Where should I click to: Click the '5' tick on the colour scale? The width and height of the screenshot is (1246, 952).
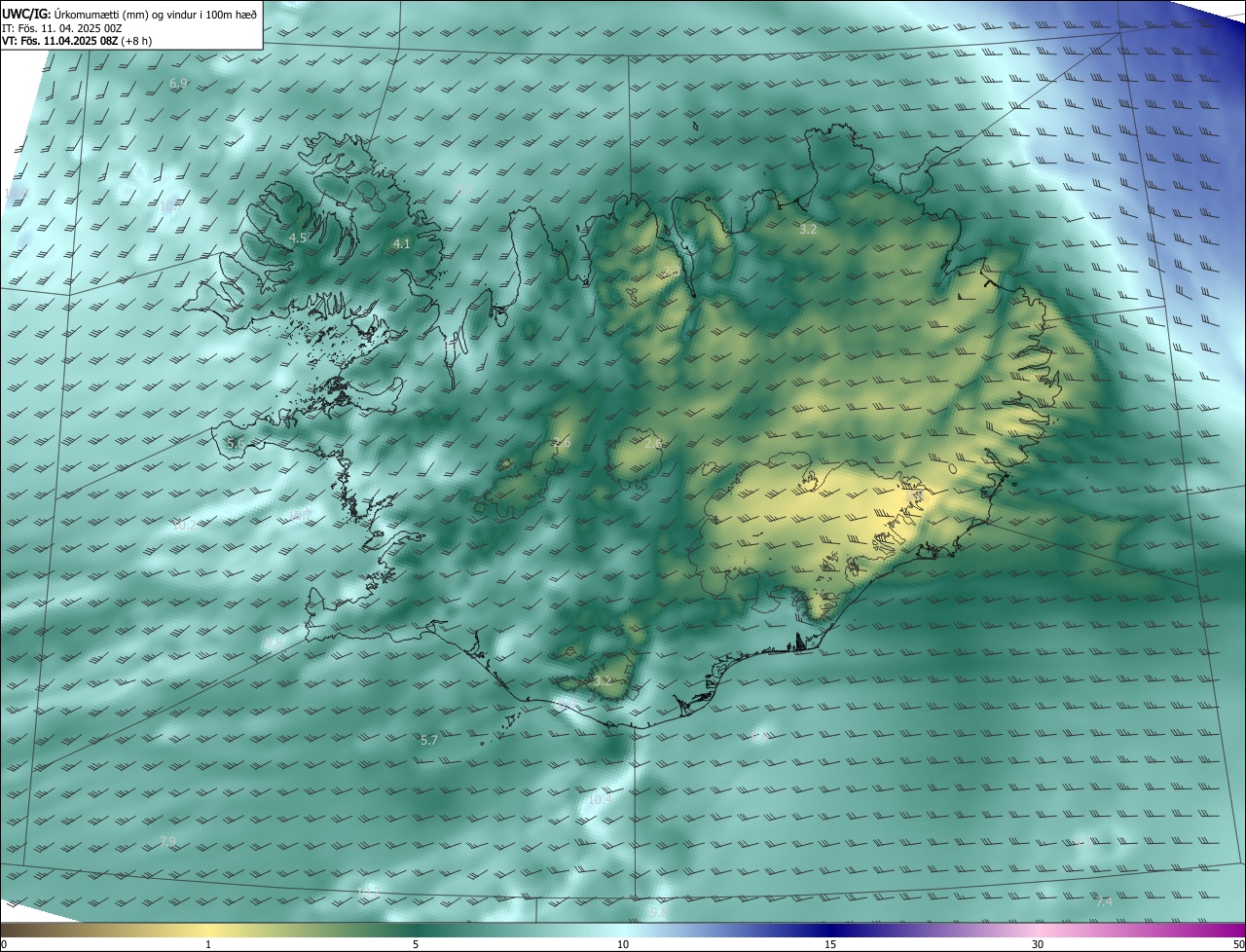coord(416,944)
